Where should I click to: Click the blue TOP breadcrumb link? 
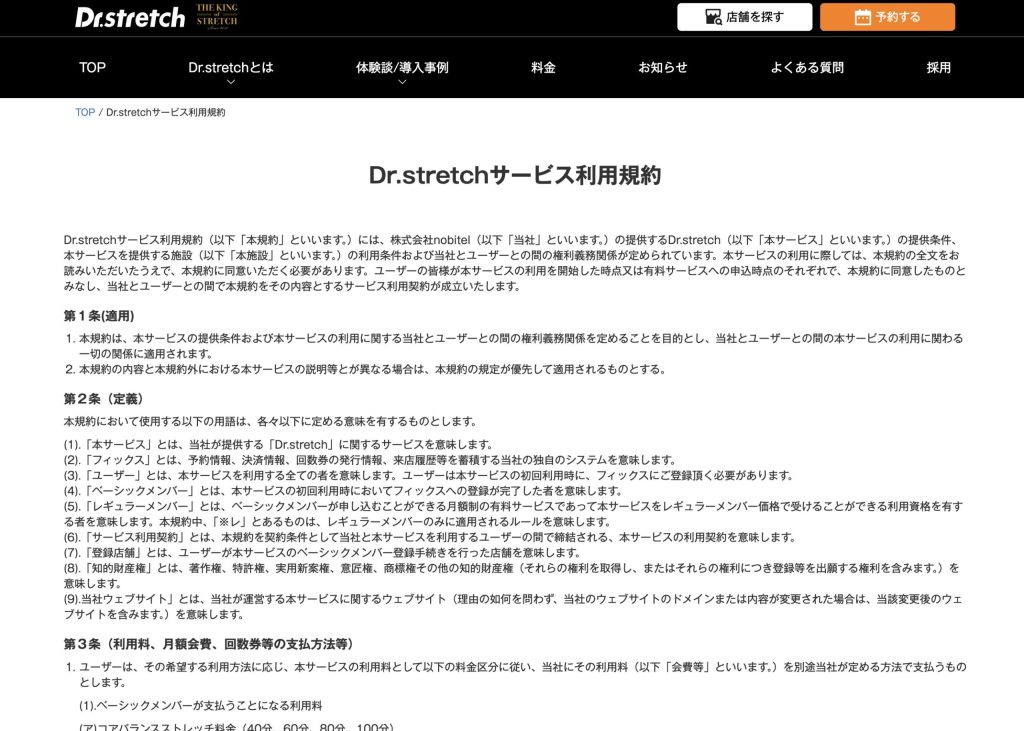[x=85, y=112]
